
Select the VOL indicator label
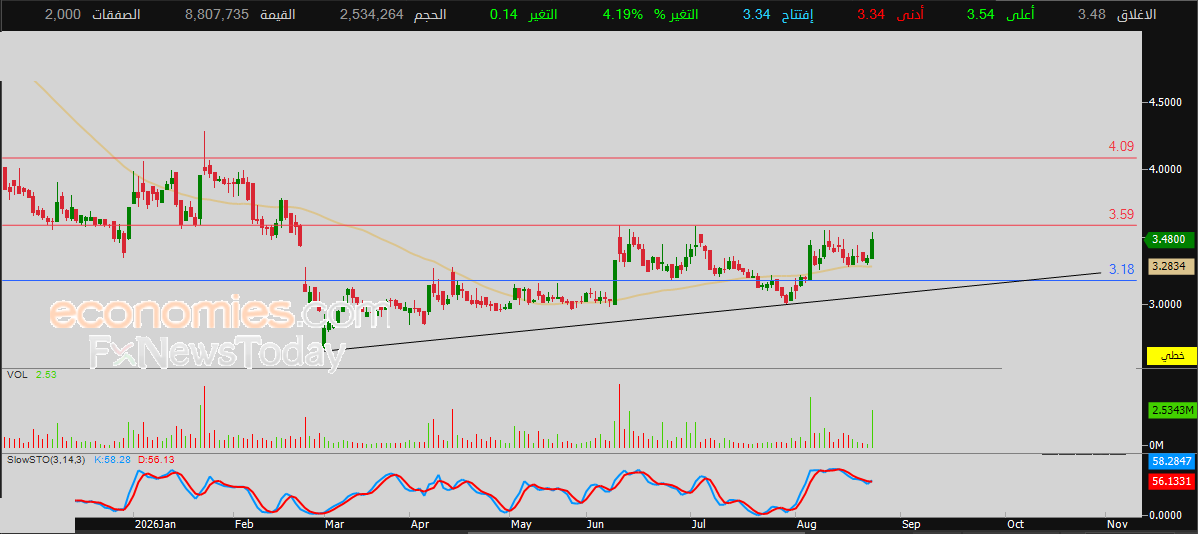pyautogui.click(x=17, y=374)
